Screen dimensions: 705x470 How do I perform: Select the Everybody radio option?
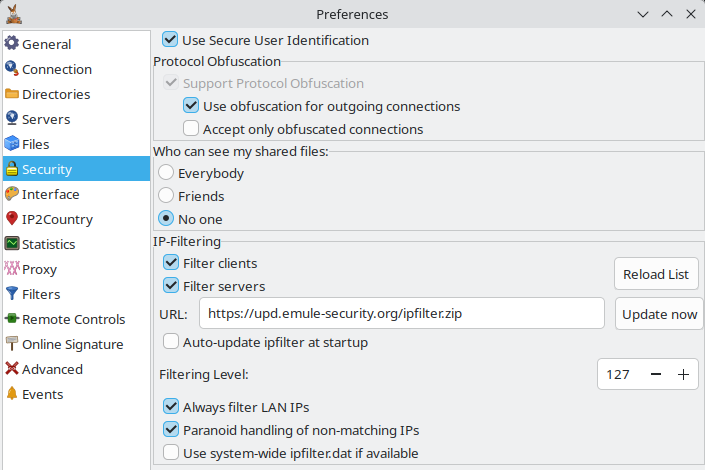pos(166,173)
